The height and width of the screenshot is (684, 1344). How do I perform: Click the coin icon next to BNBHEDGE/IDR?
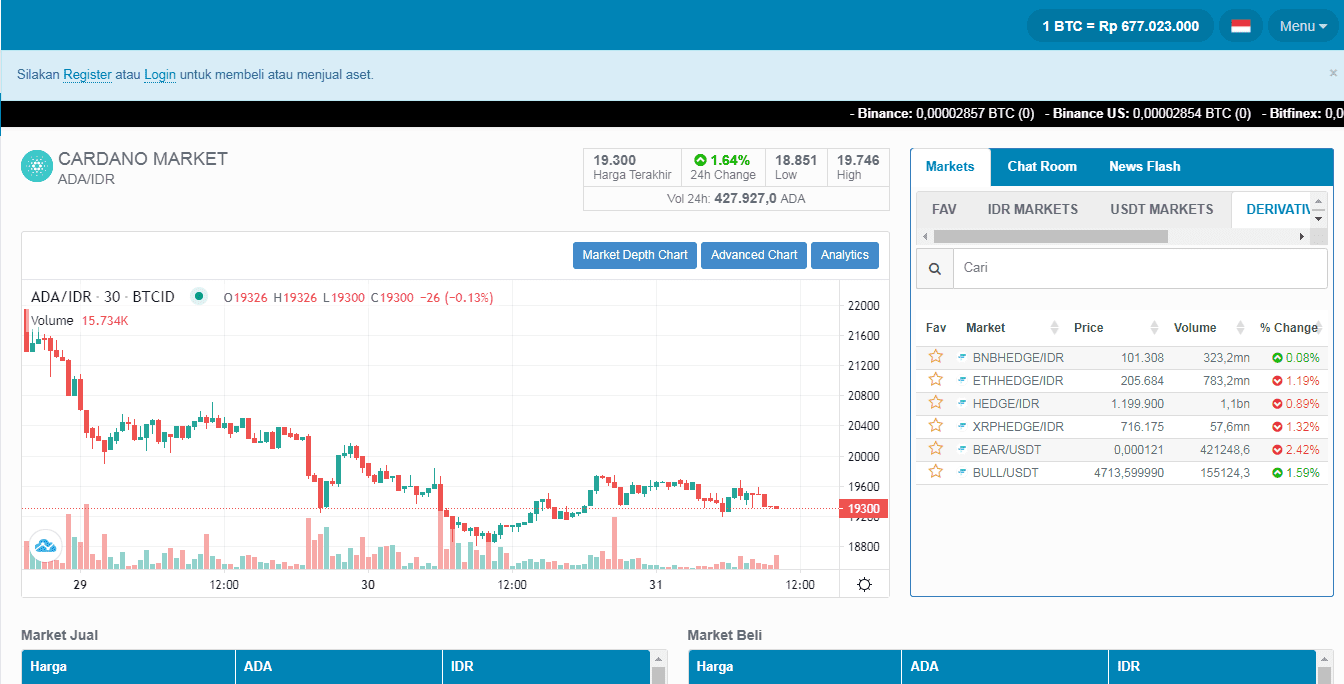[x=962, y=357]
